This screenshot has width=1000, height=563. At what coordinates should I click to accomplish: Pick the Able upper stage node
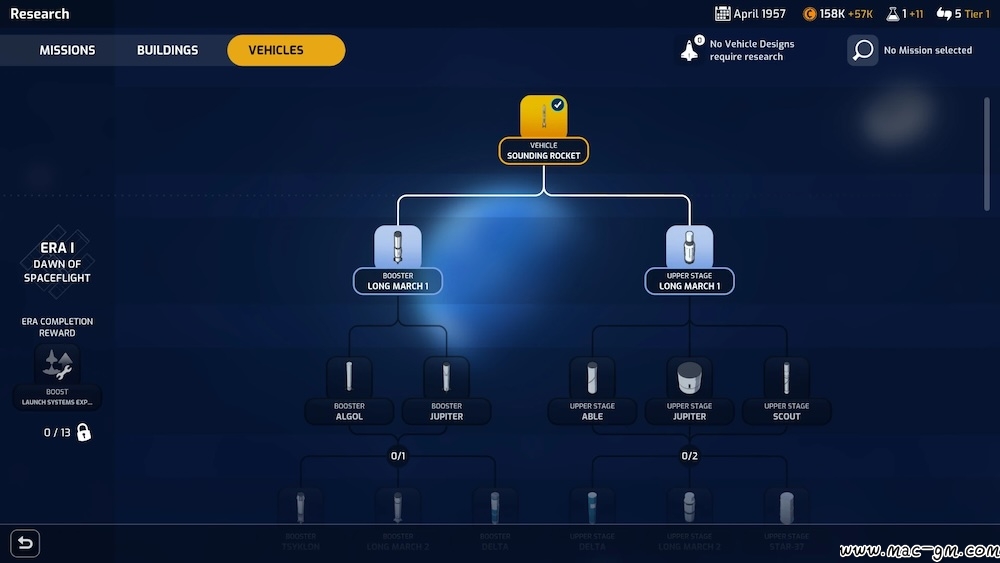(x=592, y=378)
